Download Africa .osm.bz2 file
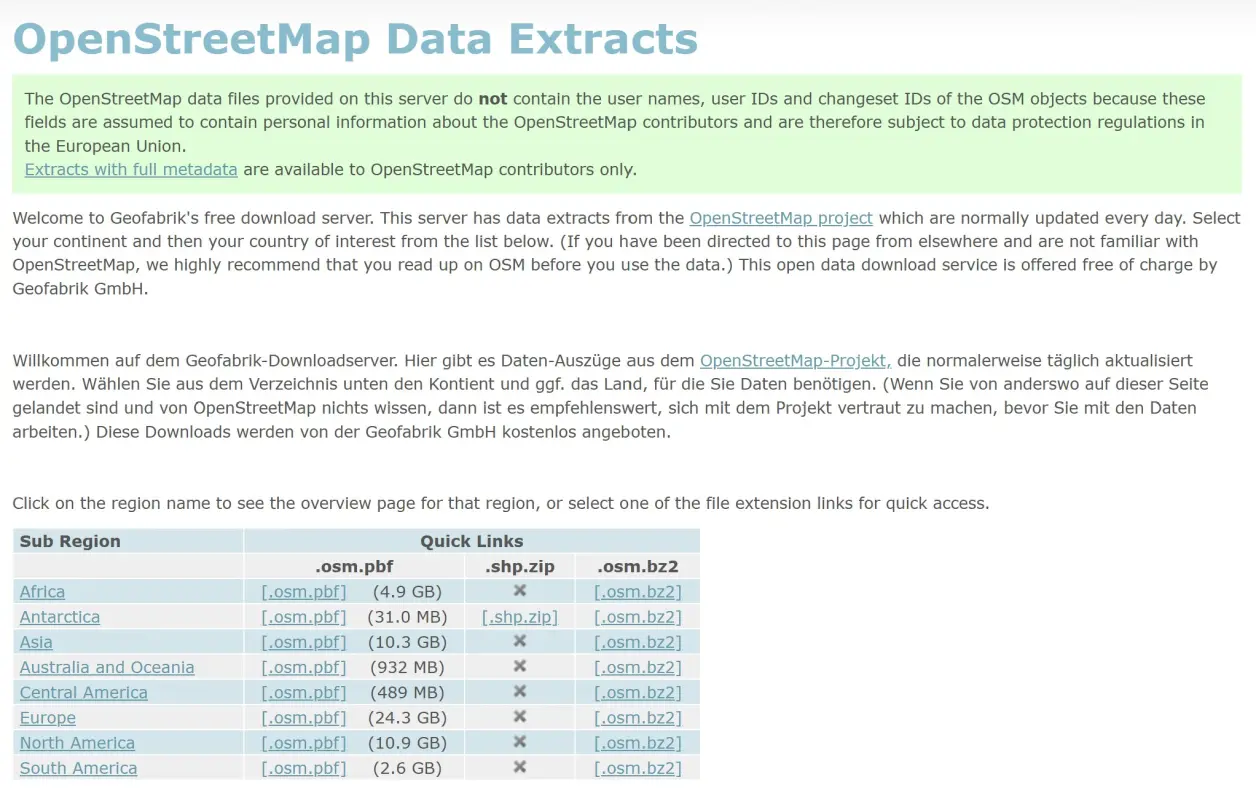Viewport: 1256px width, 804px height. point(638,592)
